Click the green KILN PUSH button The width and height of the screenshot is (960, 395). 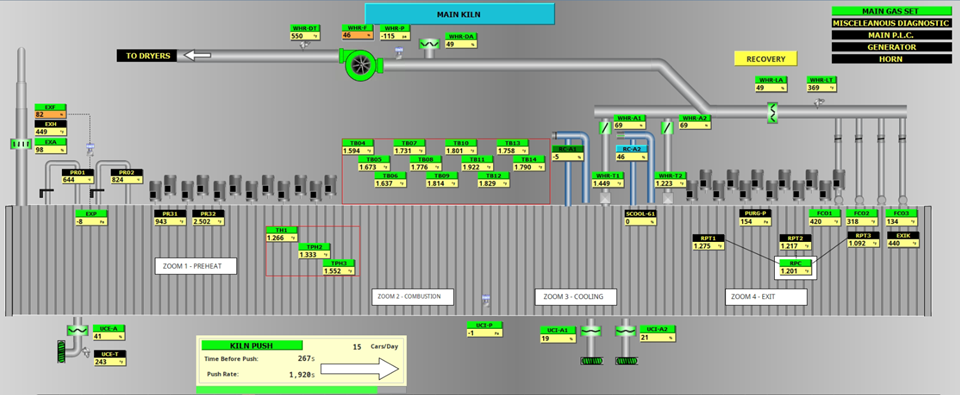[x=252, y=345]
